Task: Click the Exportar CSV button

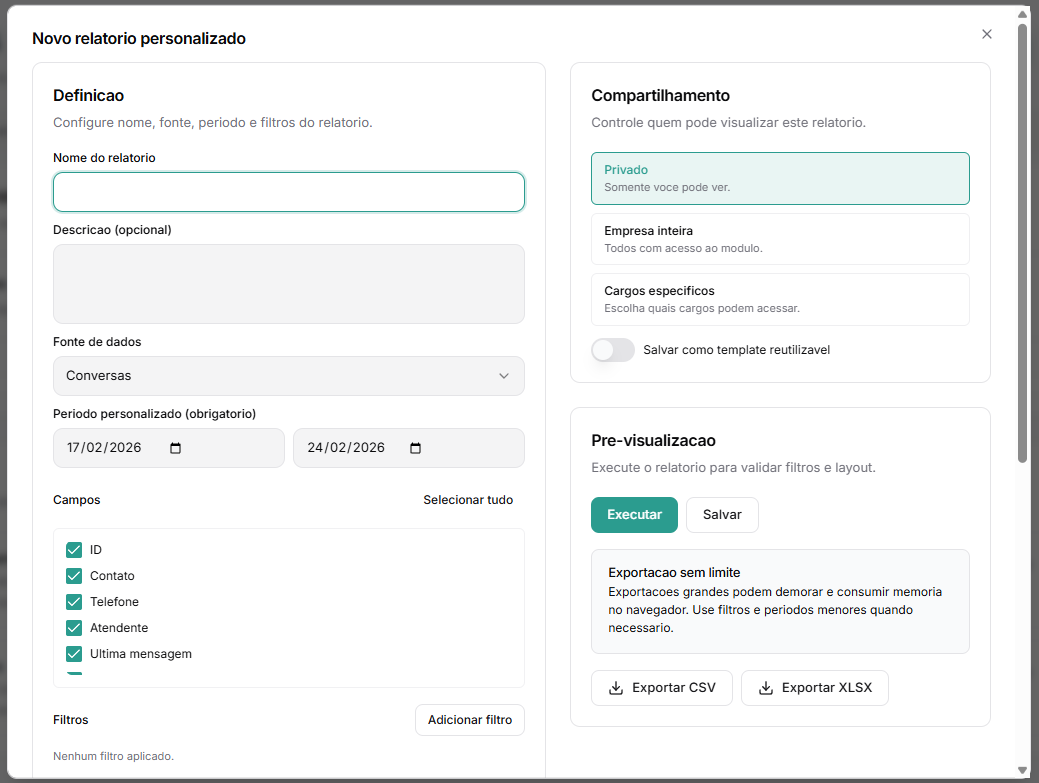Action: (661, 688)
